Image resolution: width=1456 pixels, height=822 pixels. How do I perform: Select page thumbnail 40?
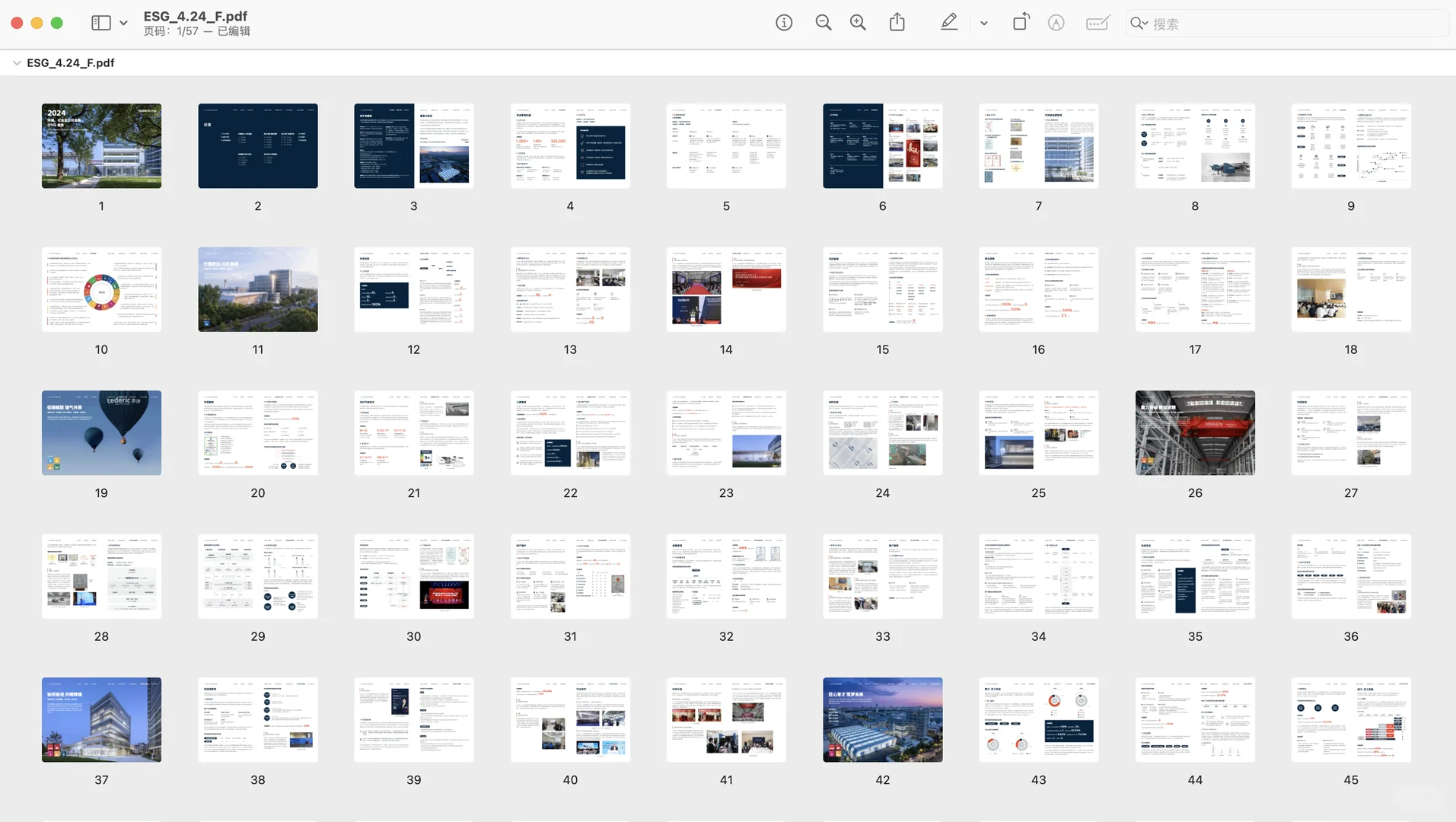570,720
